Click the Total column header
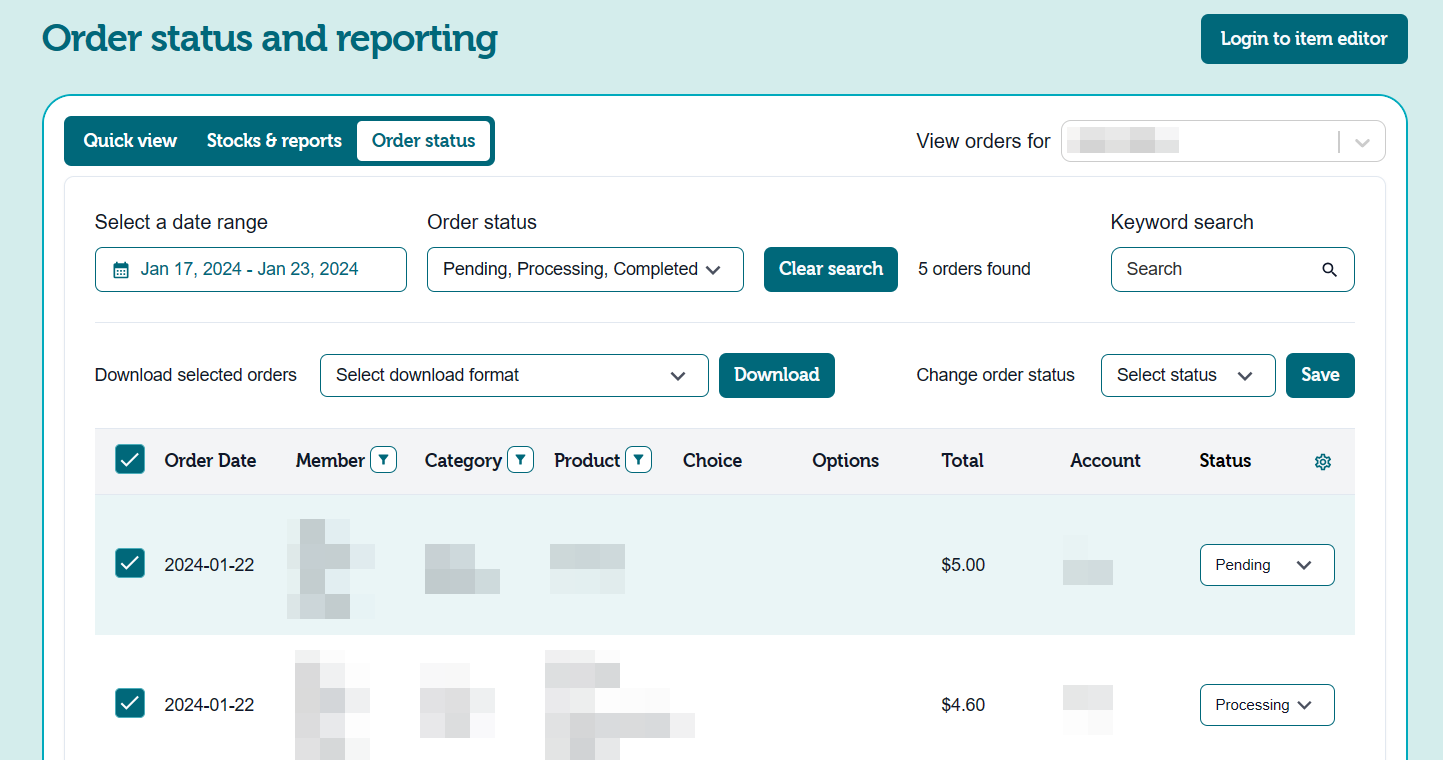Viewport: 1443px width, 760px height. coord(962,460)
